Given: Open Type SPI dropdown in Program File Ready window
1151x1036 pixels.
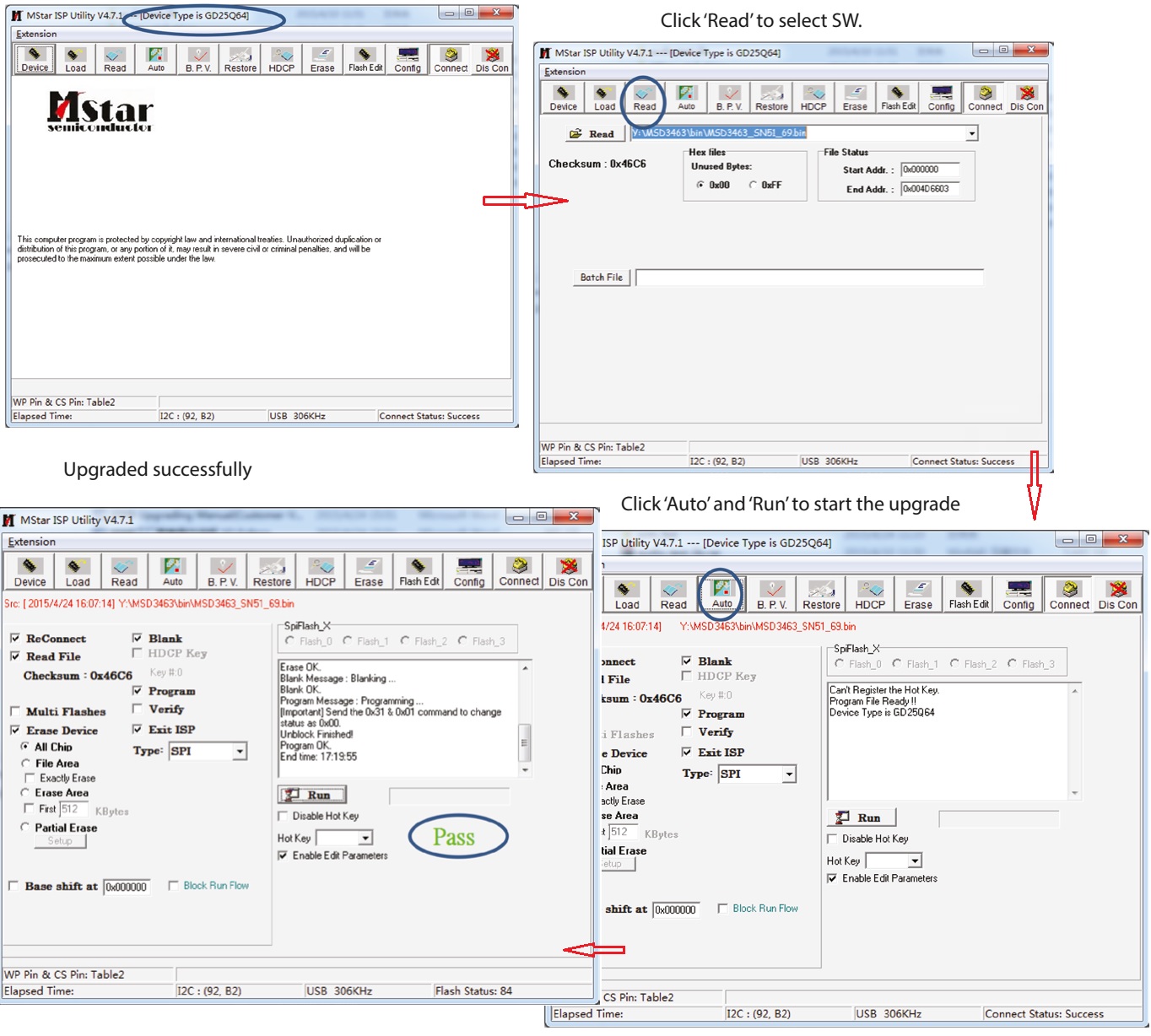Looking at the screenshot, I should 789,774.
